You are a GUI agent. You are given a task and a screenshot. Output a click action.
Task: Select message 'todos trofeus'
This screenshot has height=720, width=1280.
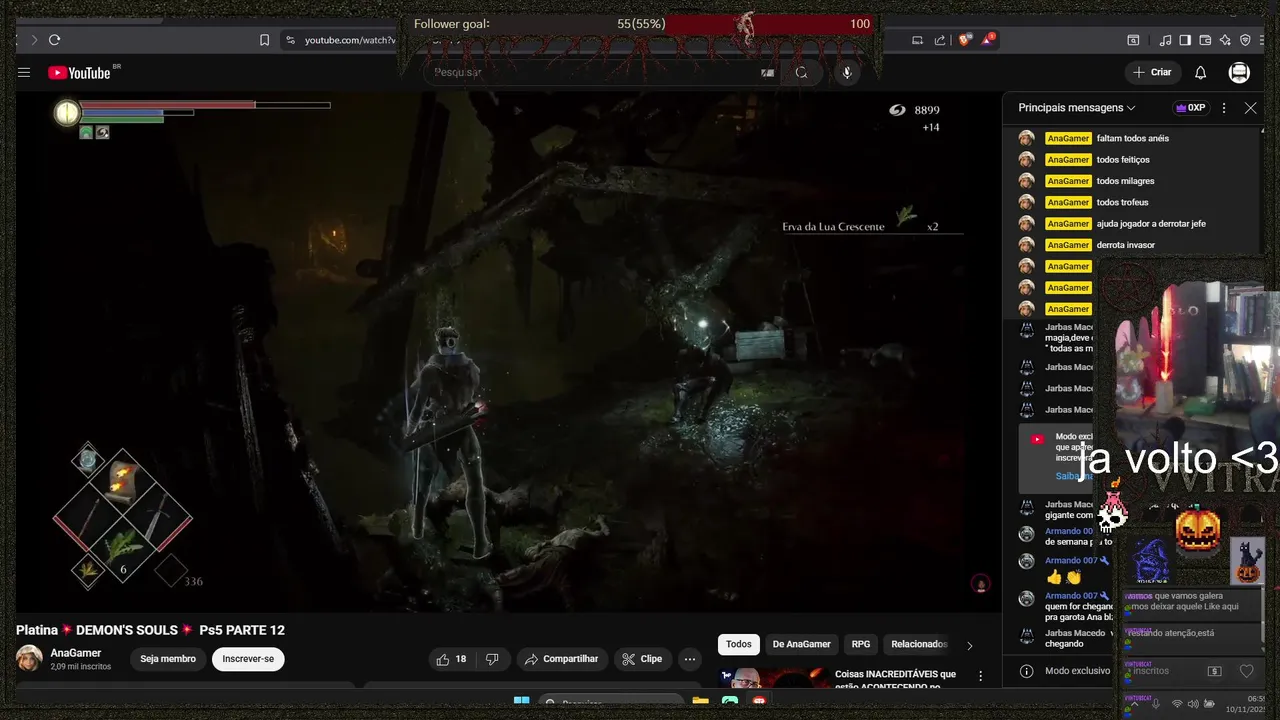coord(1122,202)
